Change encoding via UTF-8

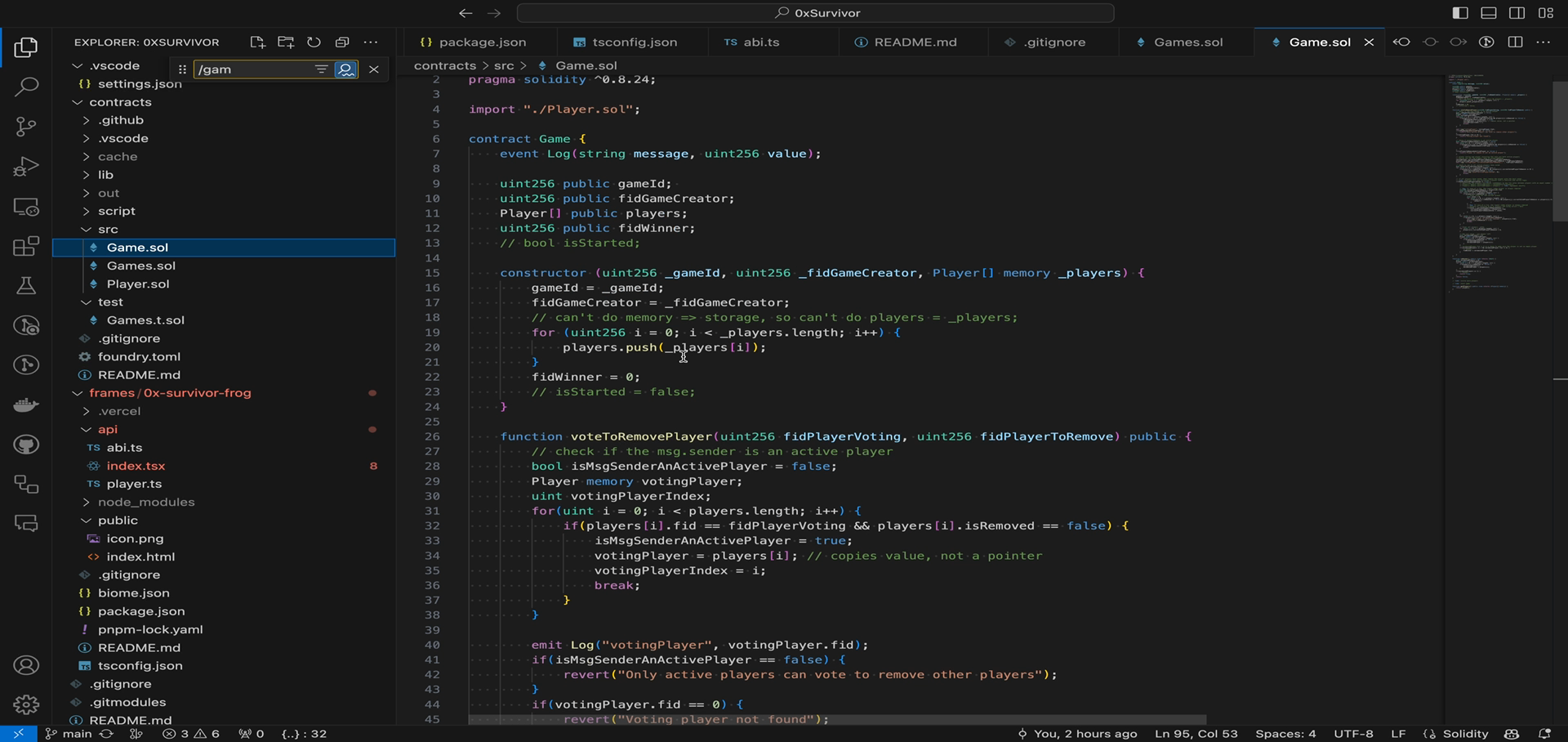point(1353,734)
